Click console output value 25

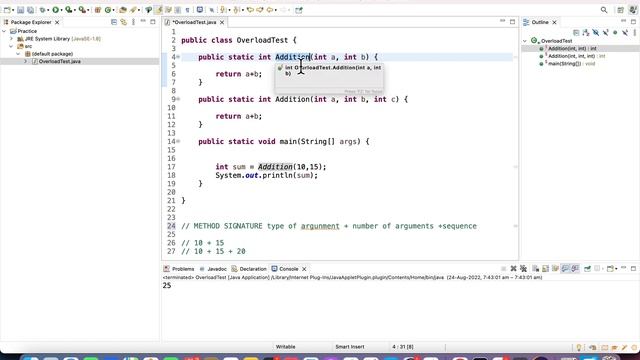tap(167, 285)
